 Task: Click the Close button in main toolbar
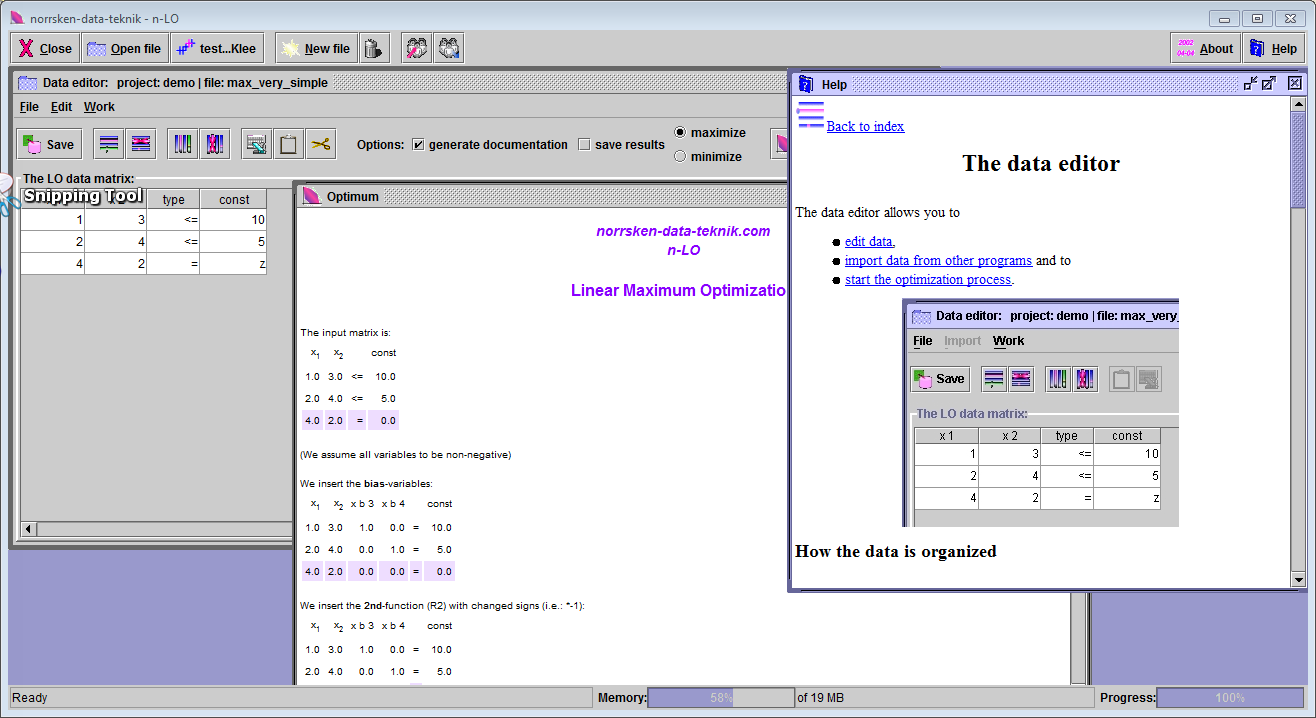tap(44, 48)
